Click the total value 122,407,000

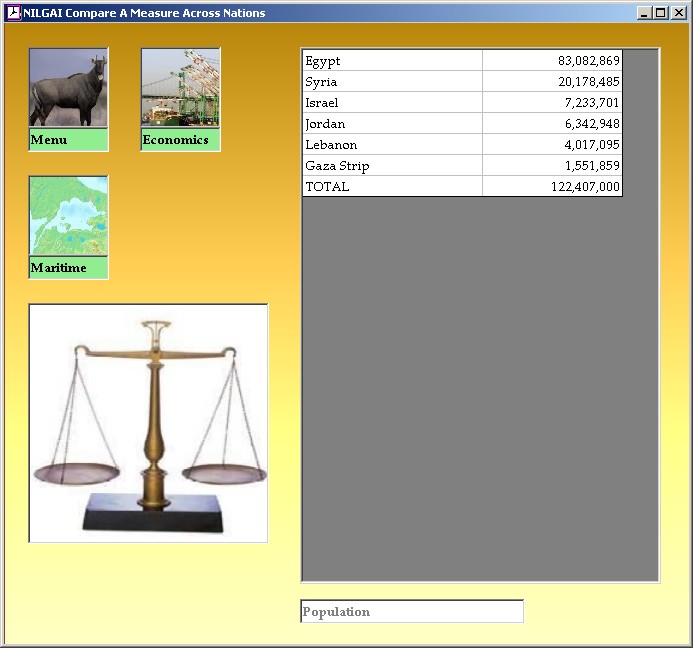click(x=552, y=187)
